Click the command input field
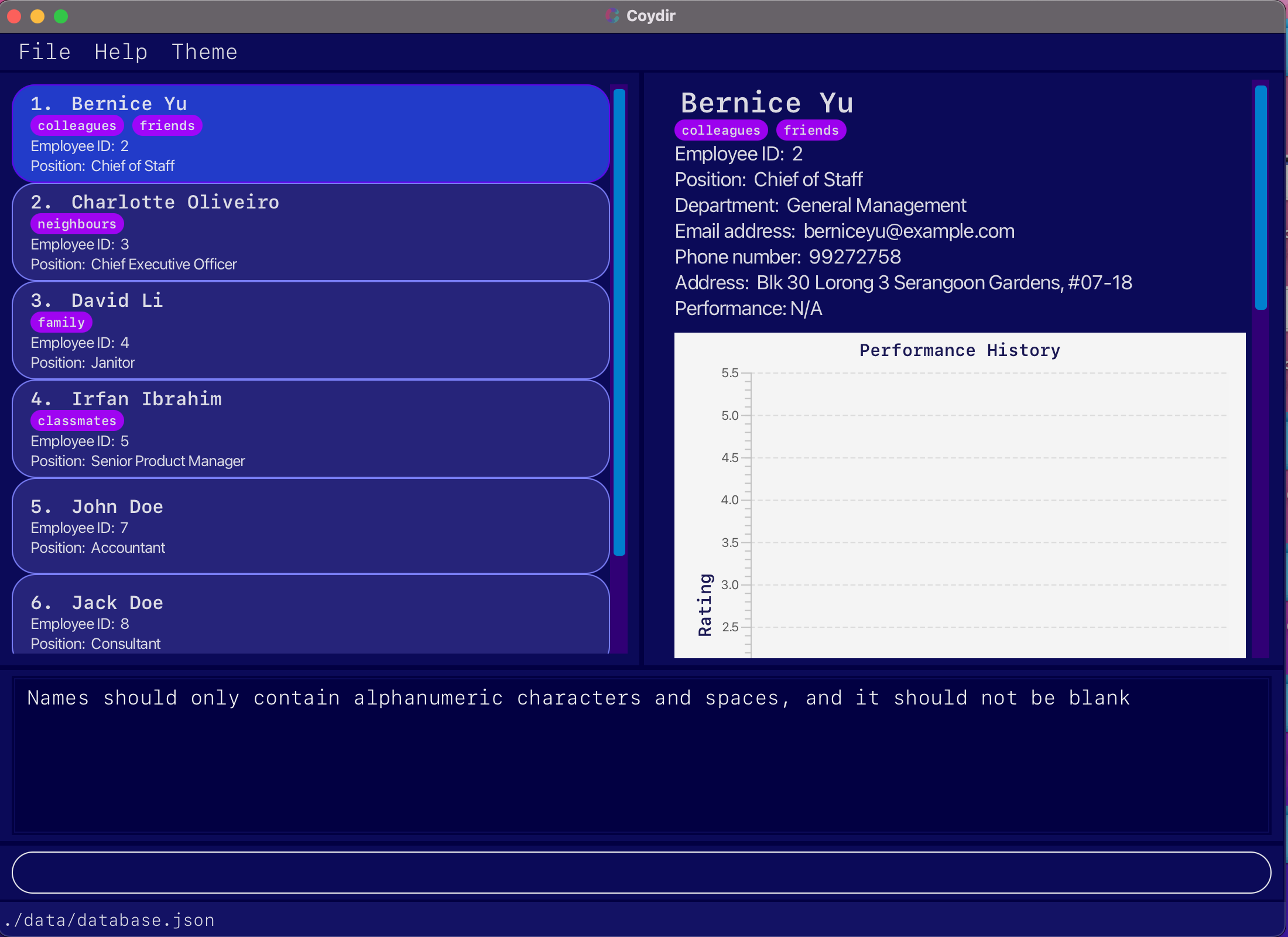This screenshot has width=1288, height=937. pos(641,873)
